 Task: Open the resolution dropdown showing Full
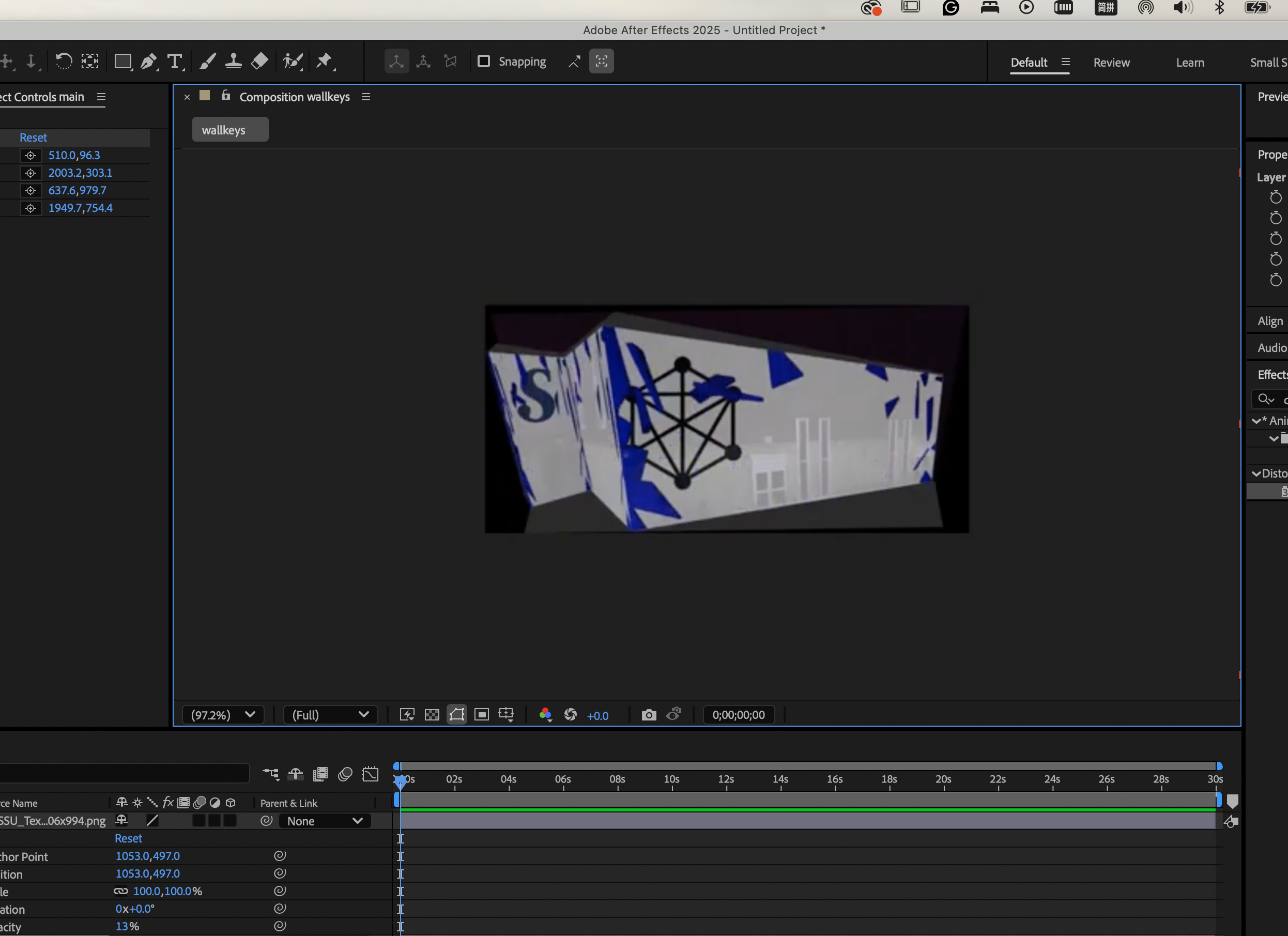[x=330, y=715]
